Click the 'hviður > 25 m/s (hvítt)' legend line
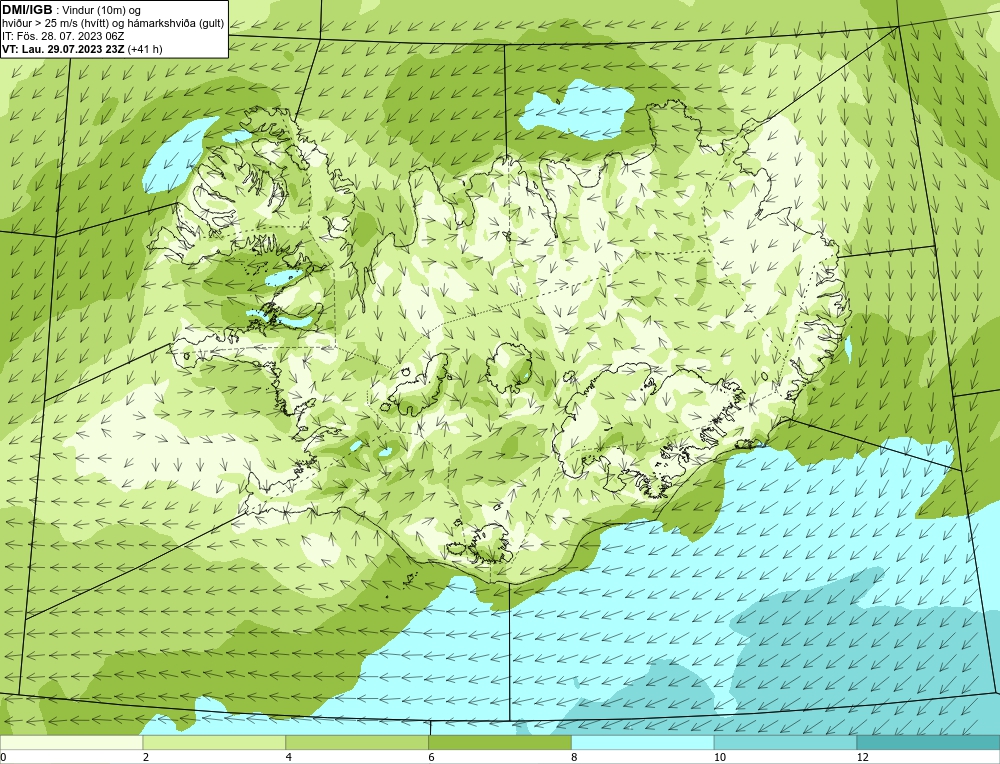 click(x=113, y=24)
